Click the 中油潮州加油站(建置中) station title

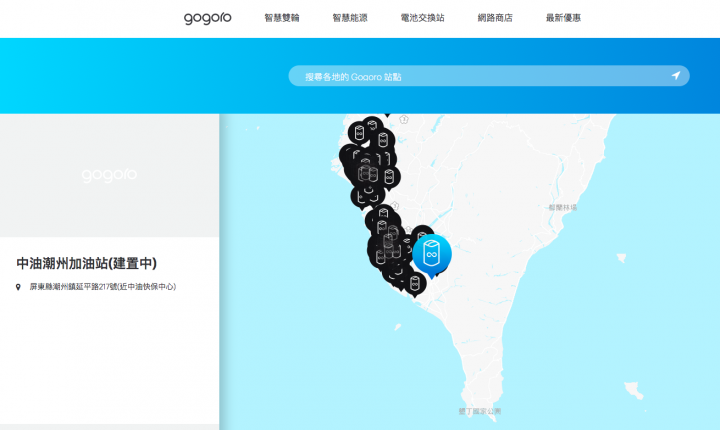pyautogui.click(x=86, y=263)
